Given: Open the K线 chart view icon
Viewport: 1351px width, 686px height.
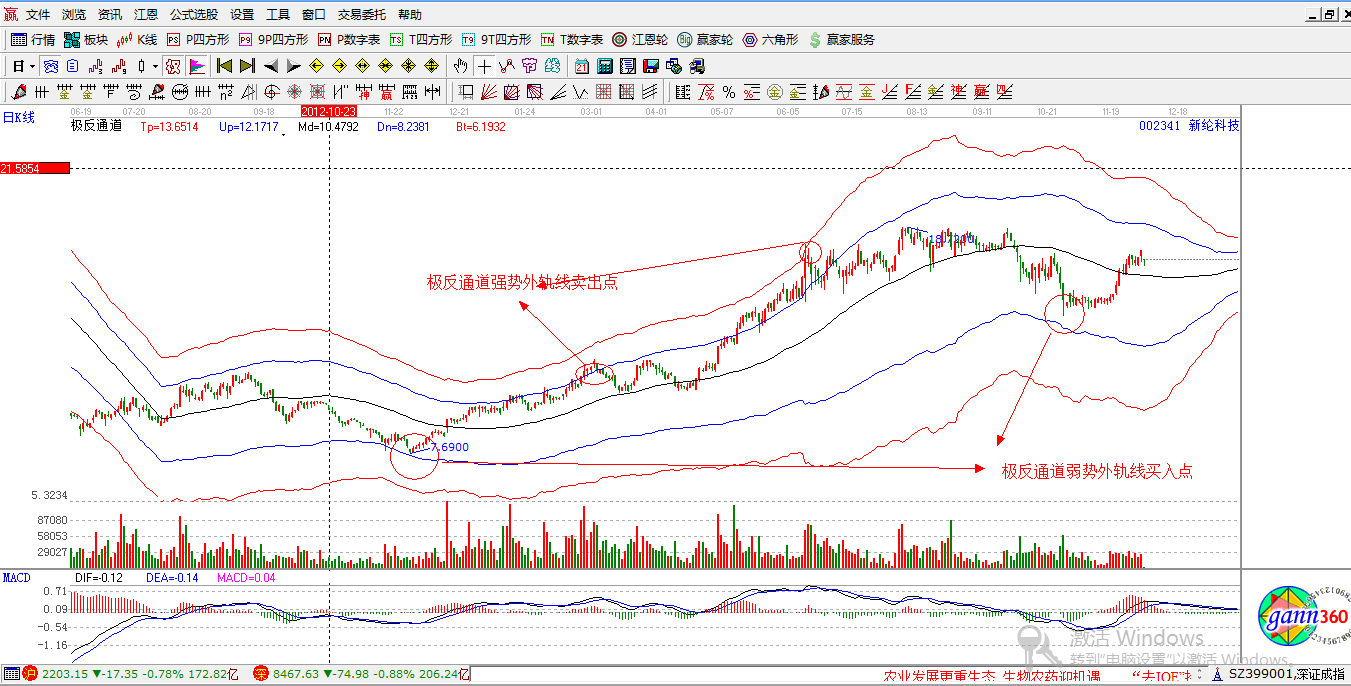Looking at the screenshot, I should 124,40.
